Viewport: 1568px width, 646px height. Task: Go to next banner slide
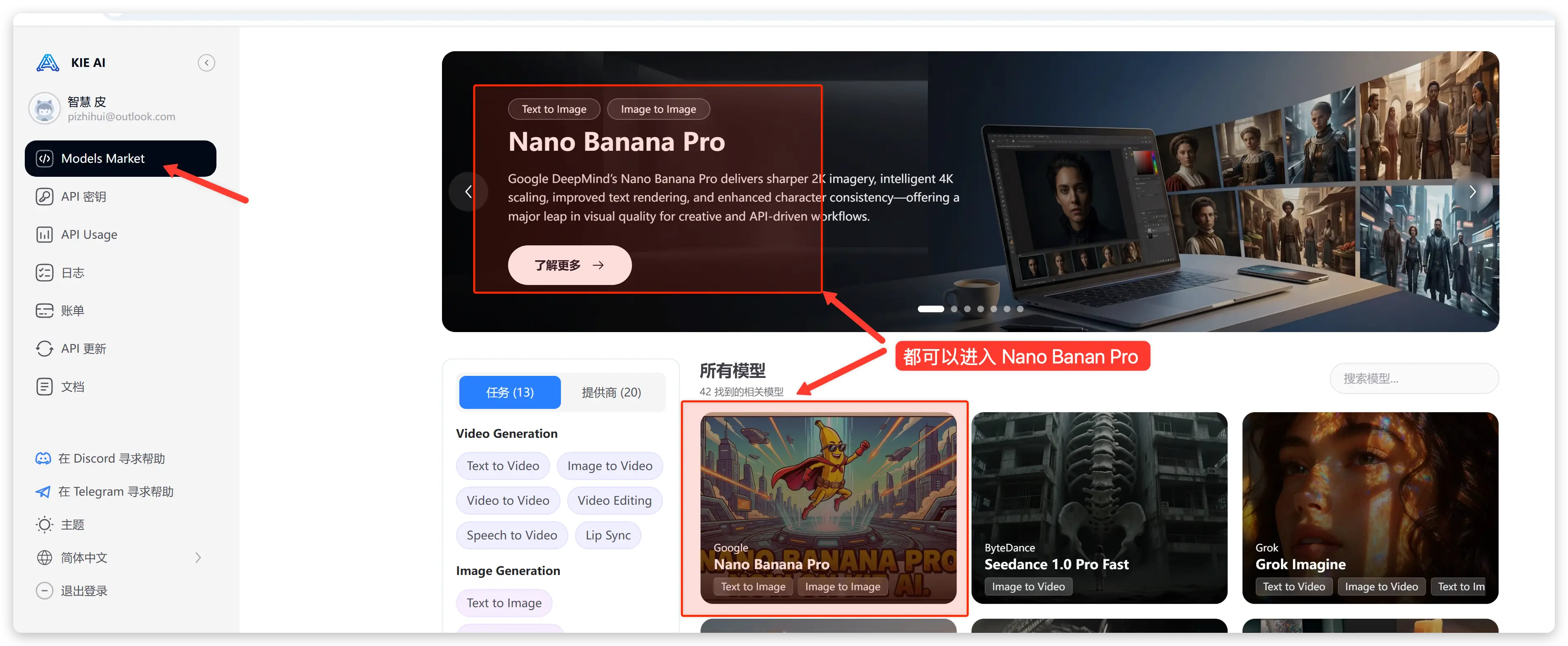[x=1473, y=192]
